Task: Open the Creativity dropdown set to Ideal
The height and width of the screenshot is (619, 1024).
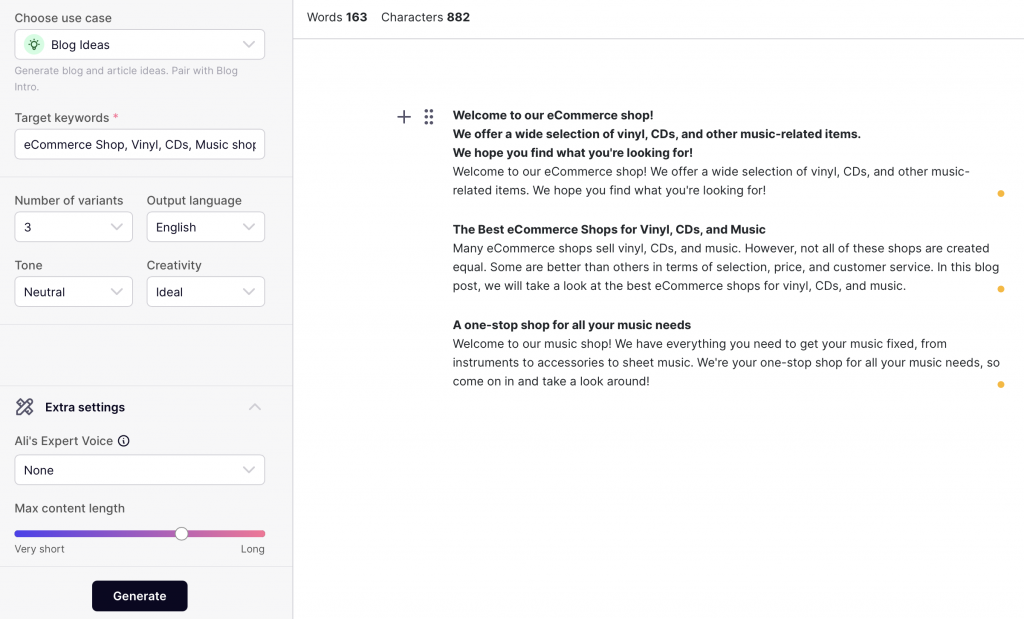Action: pos(205,292)
